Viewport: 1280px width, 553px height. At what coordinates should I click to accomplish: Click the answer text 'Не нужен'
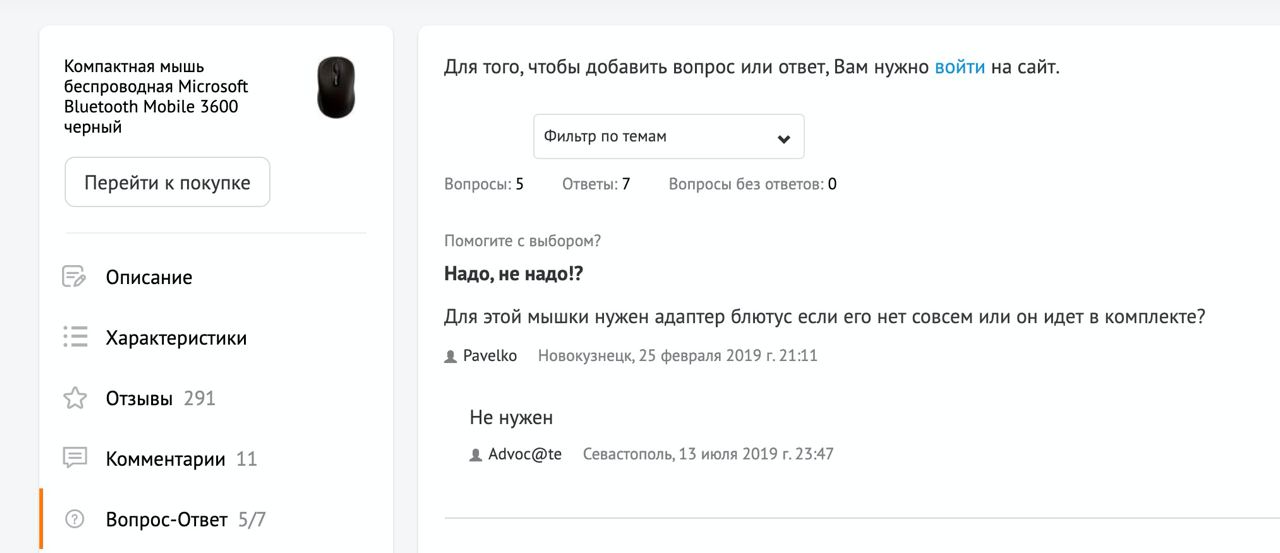point(511,417)
